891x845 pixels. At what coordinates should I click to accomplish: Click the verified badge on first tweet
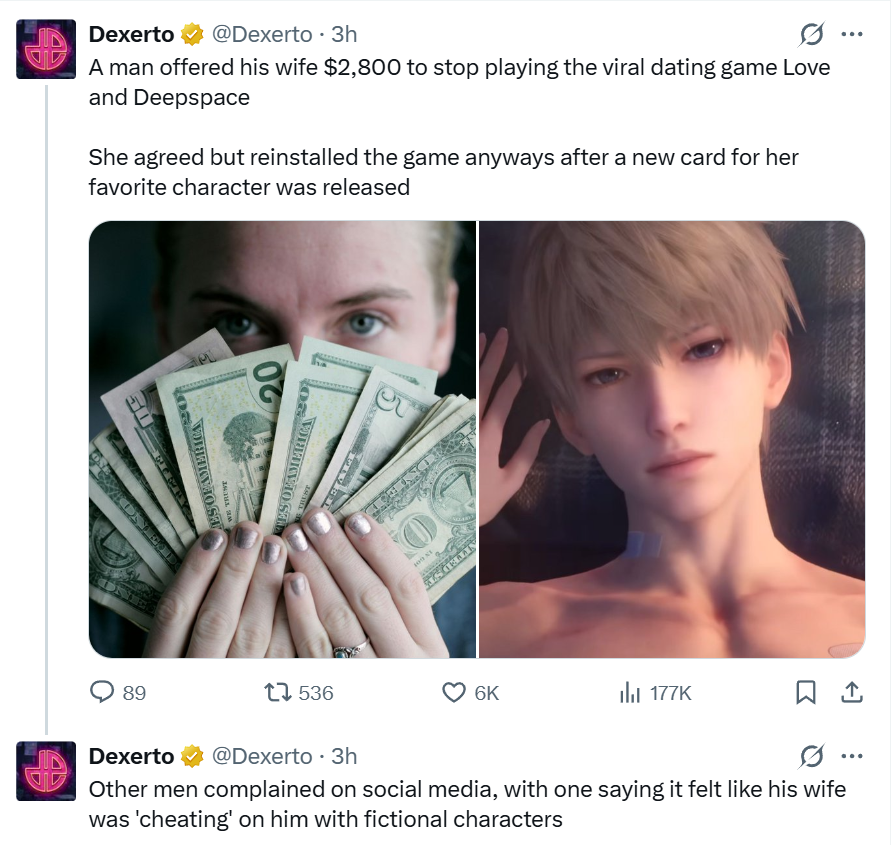tap(192, 35)
